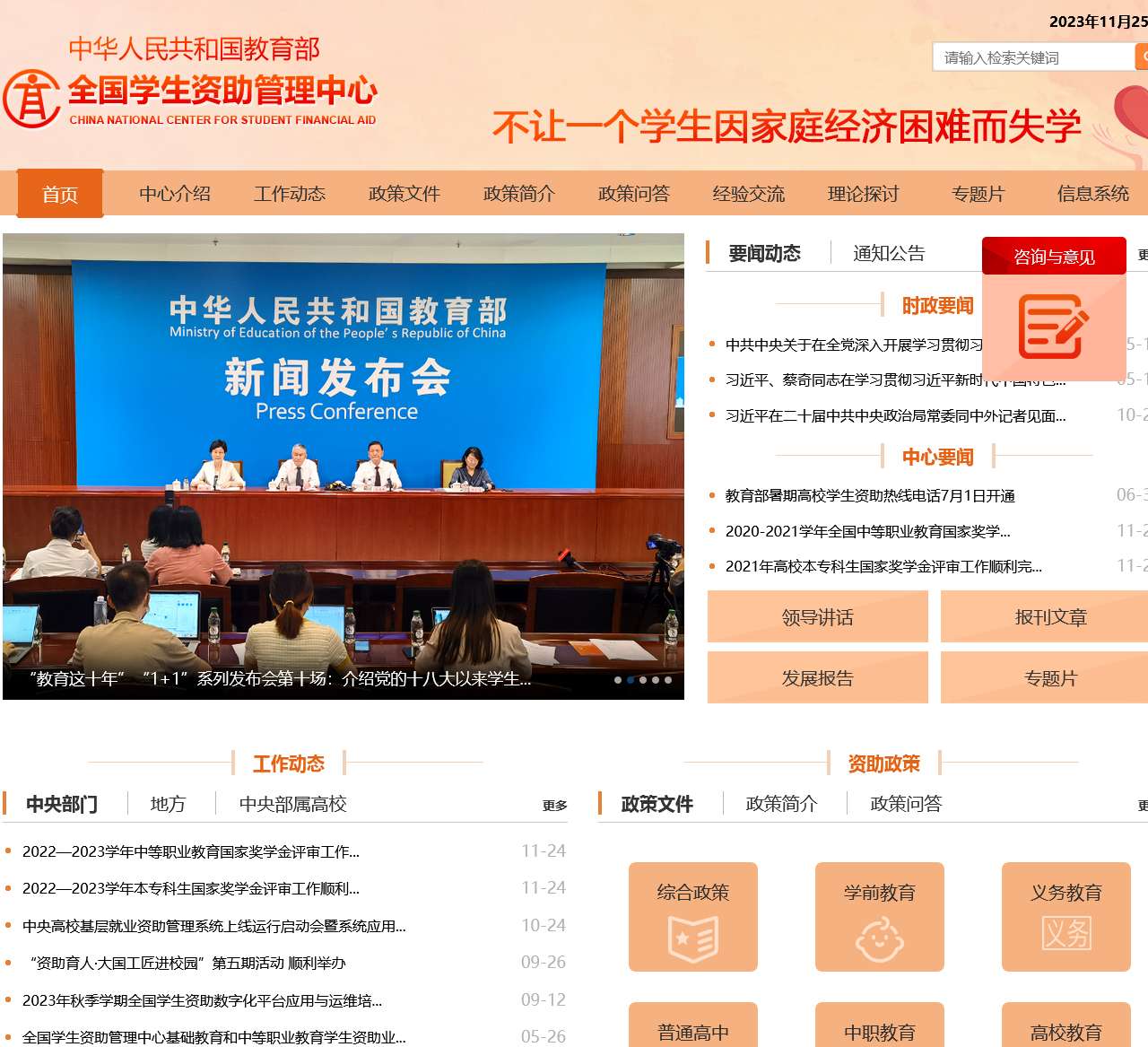The width and height of the screenshot is (1148, 1047).
Task: Open 理论探讨 in the navigation bar
Action: [x=864, y=194]
